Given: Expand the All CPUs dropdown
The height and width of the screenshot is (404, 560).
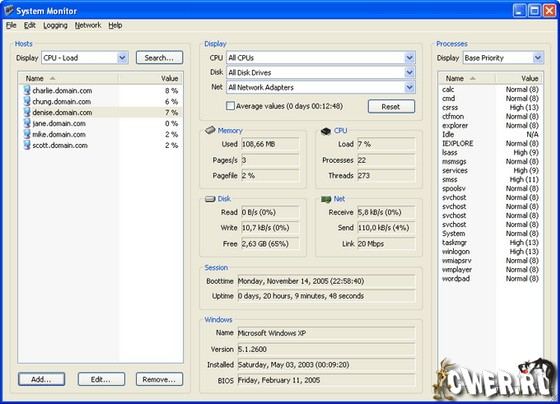Looking at the screenshot, I should point(409,58).
